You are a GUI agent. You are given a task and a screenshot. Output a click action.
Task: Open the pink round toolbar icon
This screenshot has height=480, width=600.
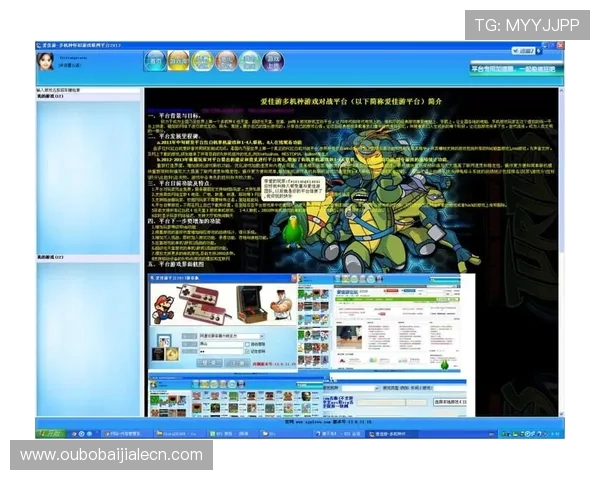pos(250,62)
